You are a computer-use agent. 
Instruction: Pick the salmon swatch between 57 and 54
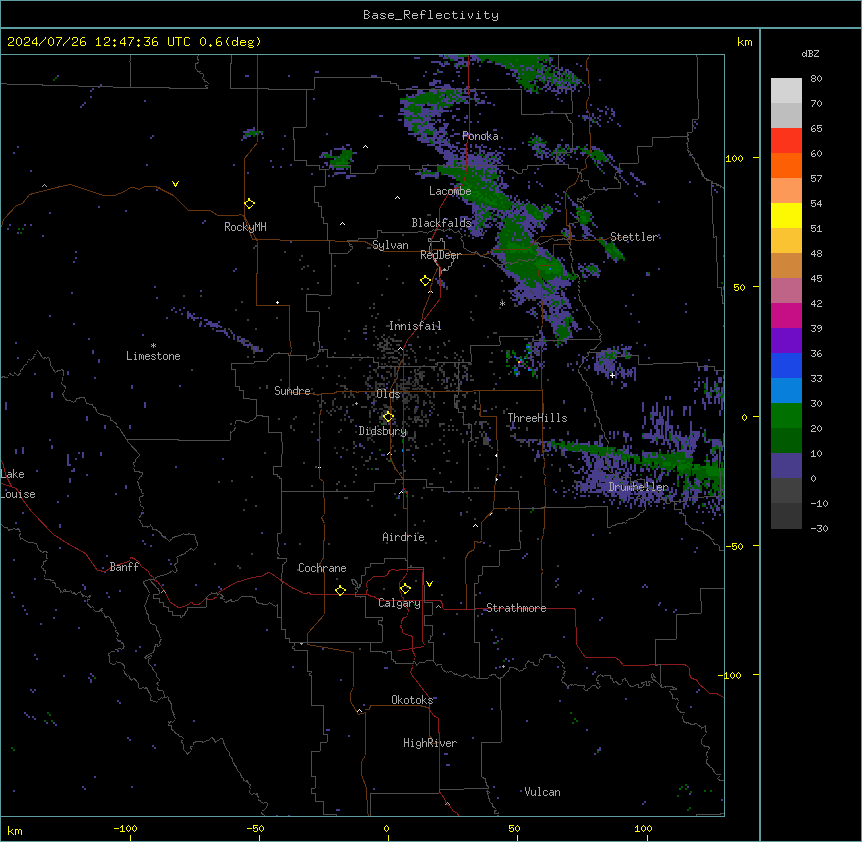point(786,191)
